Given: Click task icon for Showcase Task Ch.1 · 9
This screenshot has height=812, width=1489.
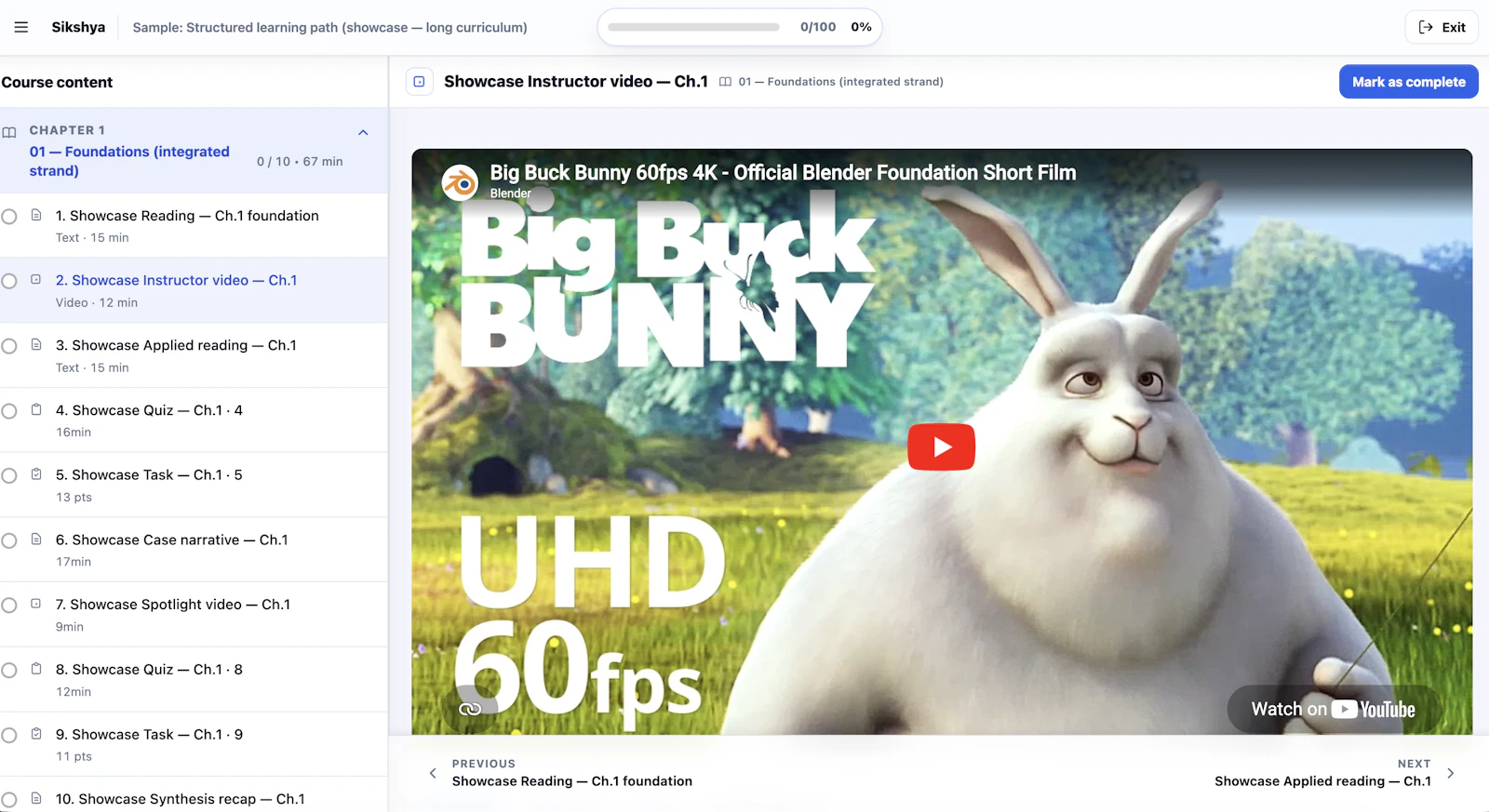Looking at the screenshot, I should coord(36,733).
